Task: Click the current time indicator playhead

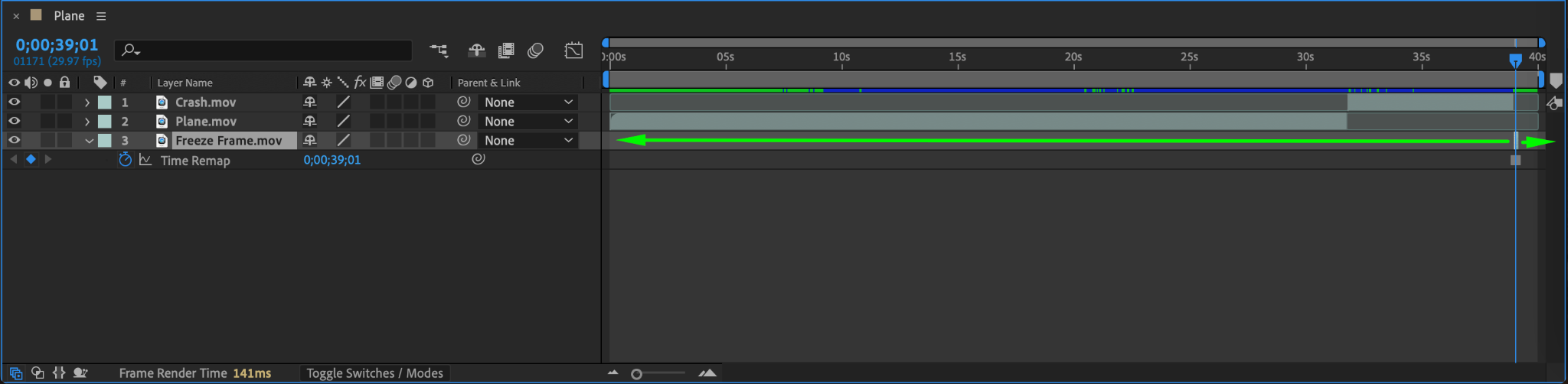Action: (x=1515, y=60)
